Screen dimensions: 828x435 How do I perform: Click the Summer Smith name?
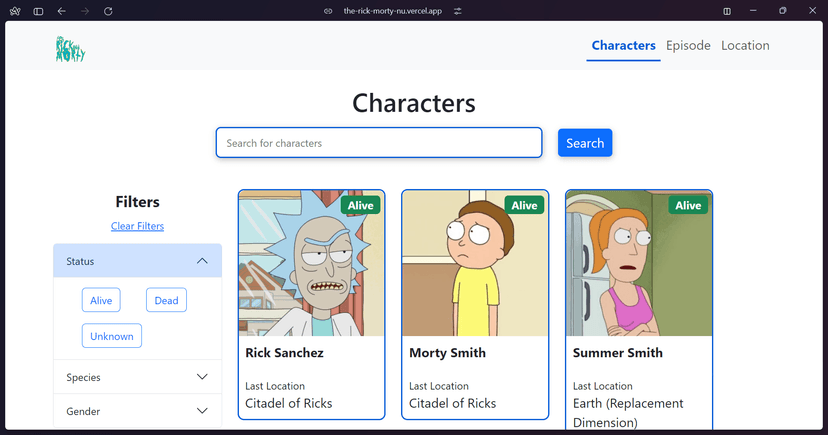click(617, 353)
